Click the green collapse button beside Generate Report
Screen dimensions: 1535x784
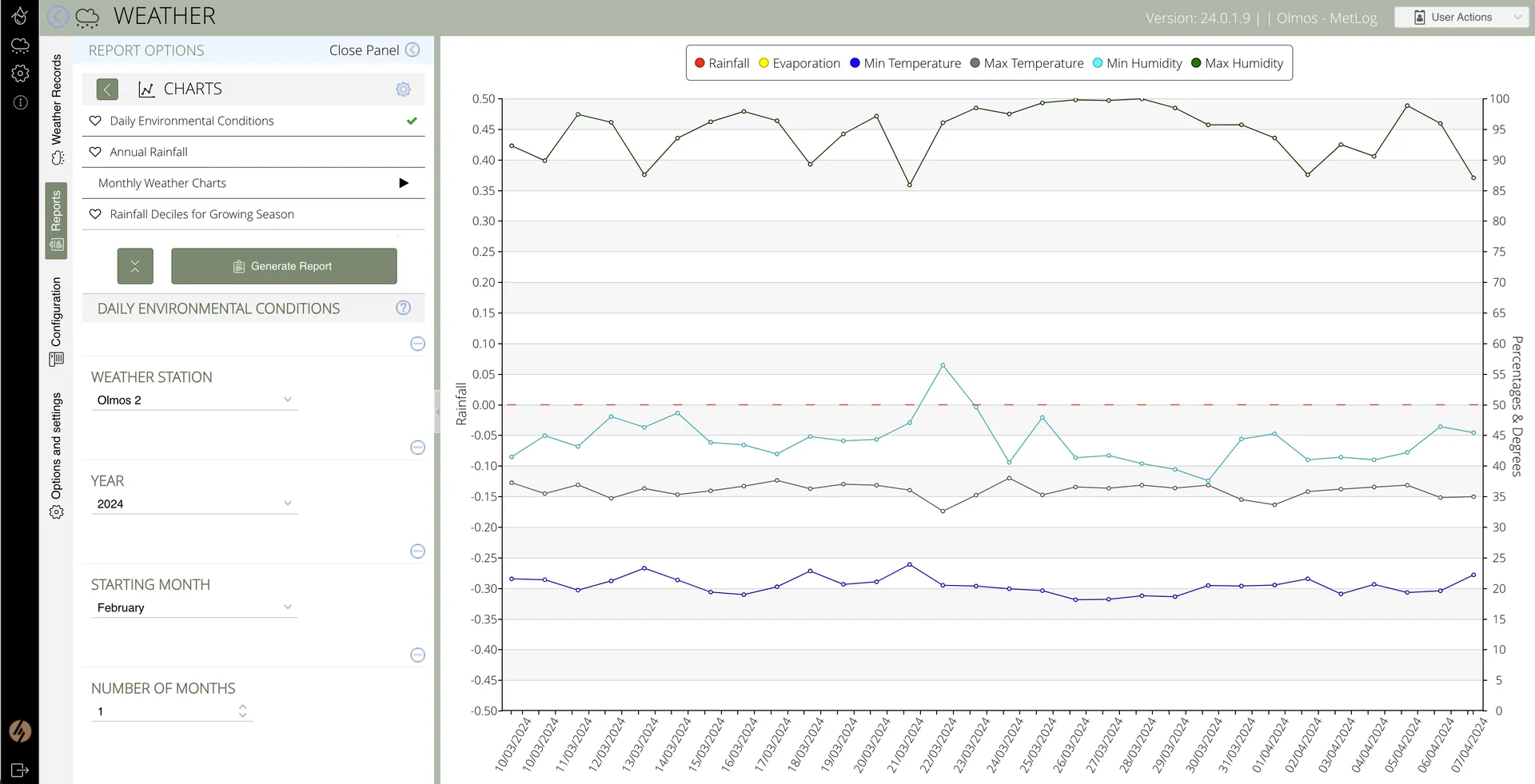135,266
